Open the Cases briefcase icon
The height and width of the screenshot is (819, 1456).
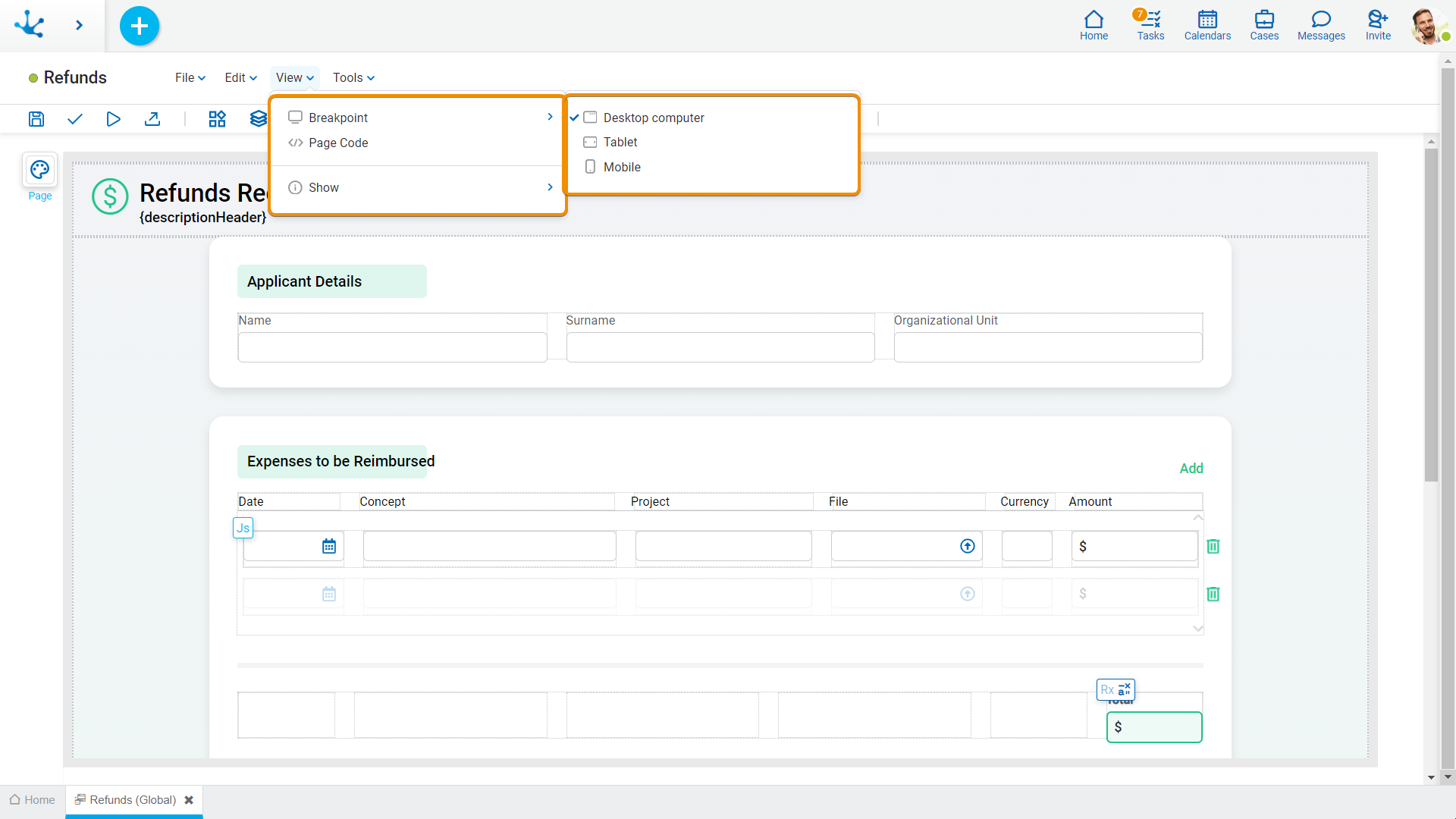(1264, 26)
